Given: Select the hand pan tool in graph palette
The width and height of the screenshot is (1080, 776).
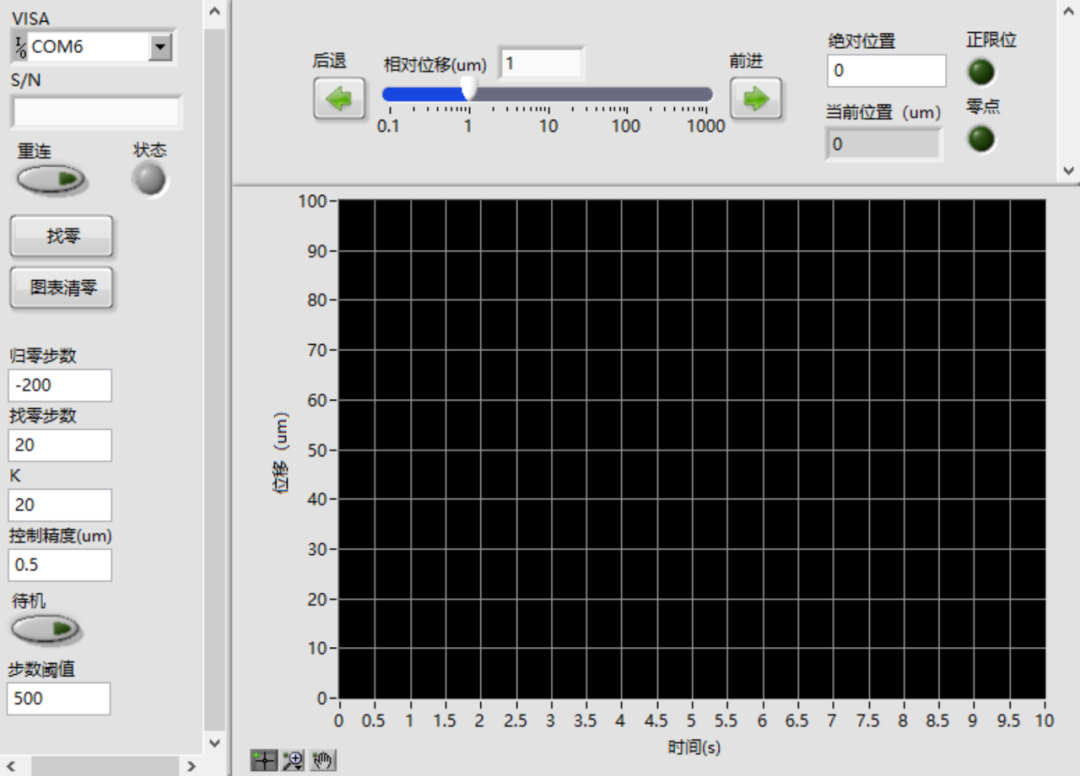Looking at the screenshot, I should tap(323, 761).
